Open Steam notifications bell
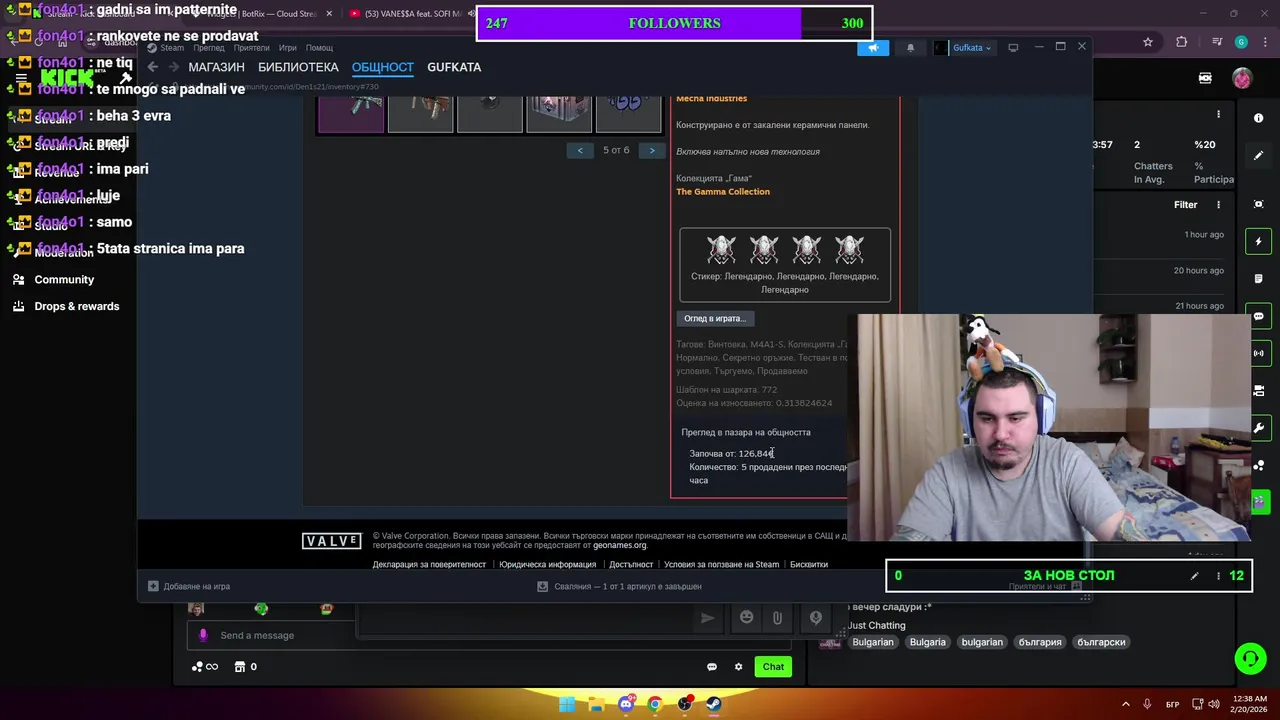The width and height of the screenshot is (1280, 720). [910, 47]
